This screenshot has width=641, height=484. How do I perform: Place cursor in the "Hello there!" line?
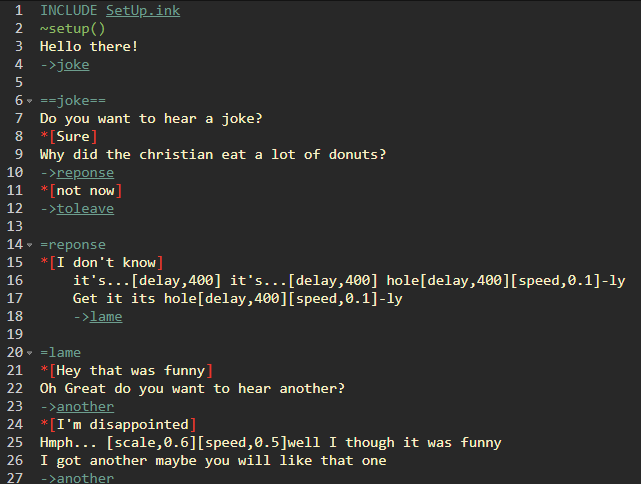tap(89, 47)
